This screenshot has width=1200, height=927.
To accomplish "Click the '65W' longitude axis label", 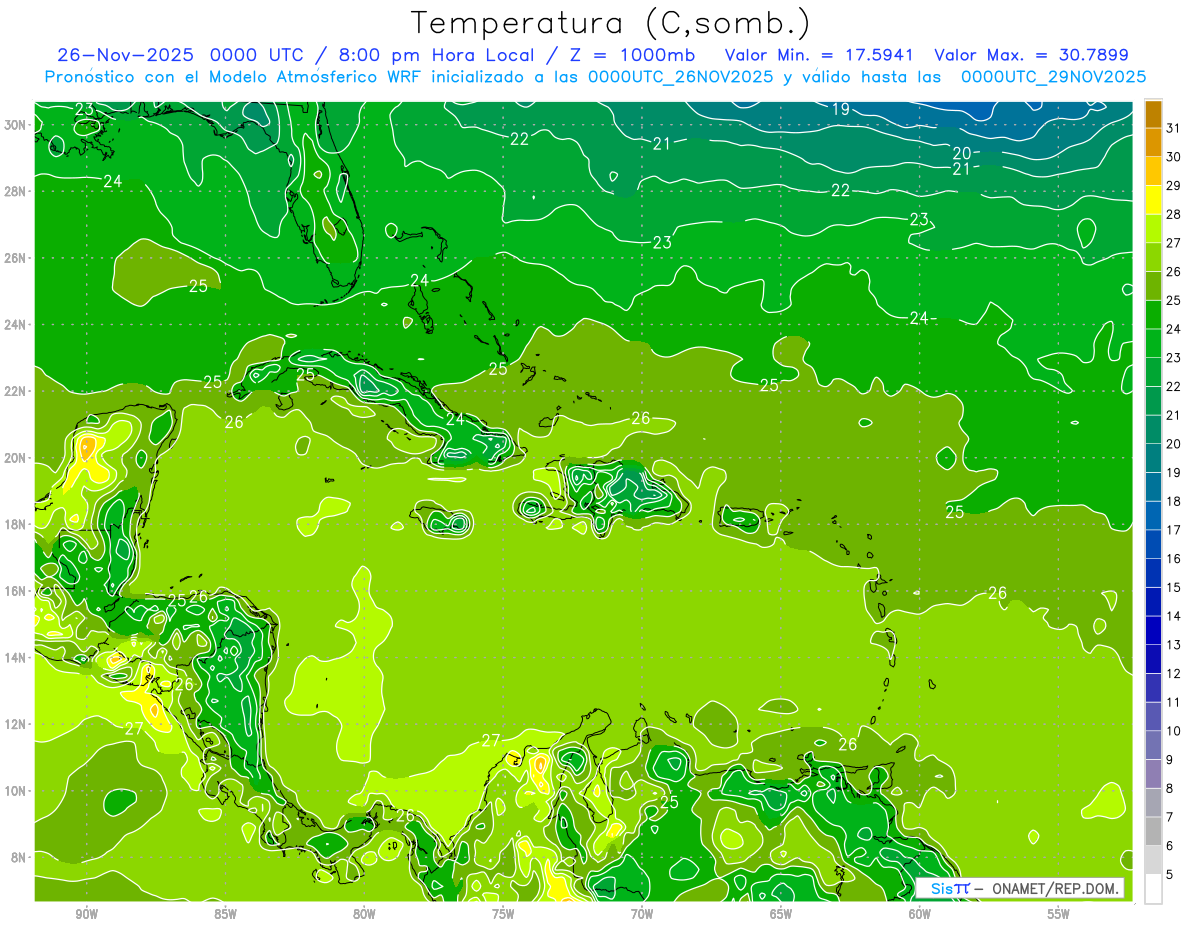I will 781,914.
